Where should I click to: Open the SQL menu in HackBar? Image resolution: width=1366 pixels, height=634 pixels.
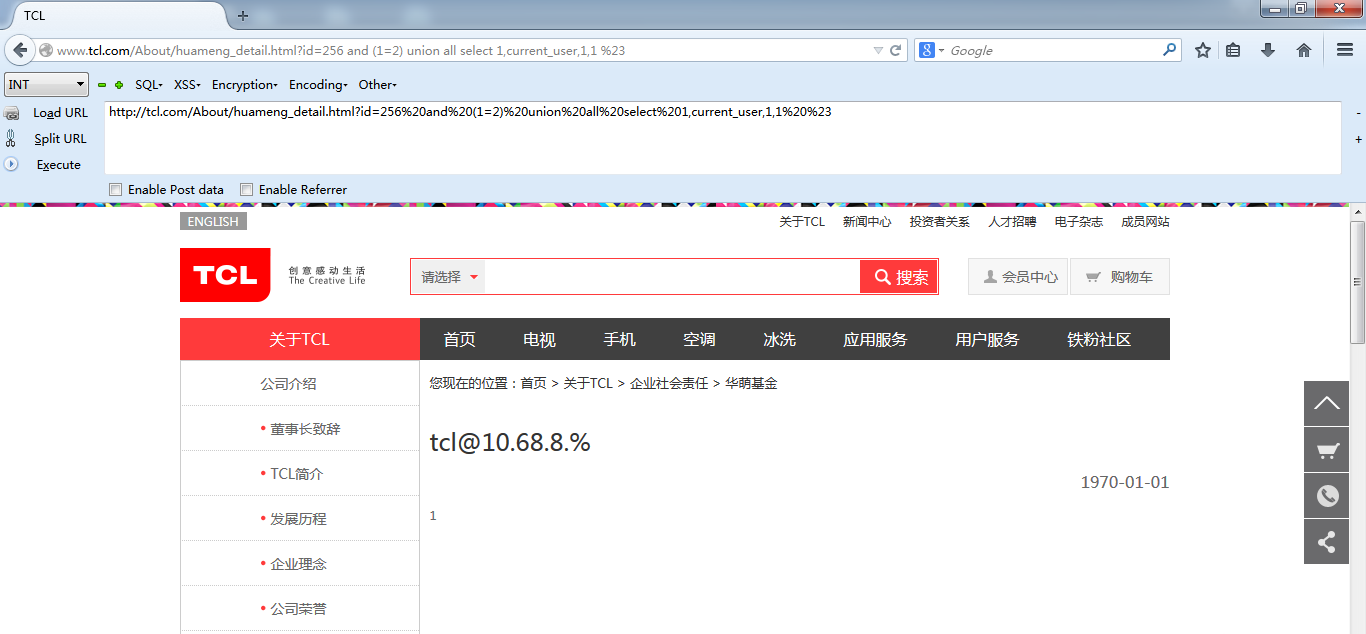148,85
